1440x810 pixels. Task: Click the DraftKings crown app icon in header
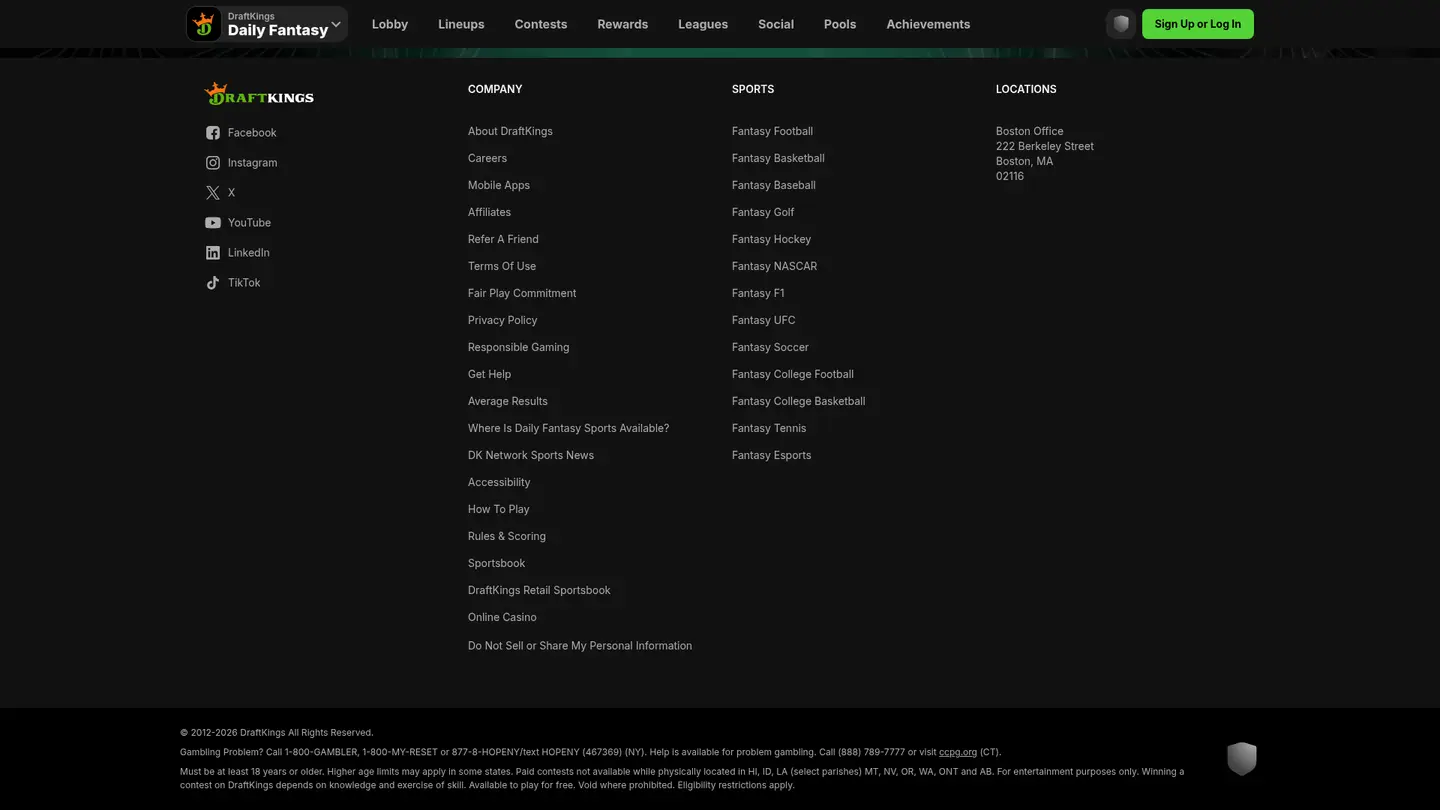pyautogui.click(x=204, y=24)
